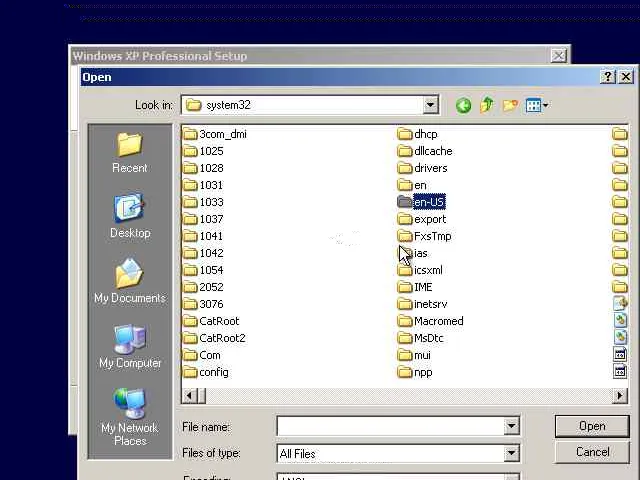Go to Desktop in places bar

click(x=130, y=216)
